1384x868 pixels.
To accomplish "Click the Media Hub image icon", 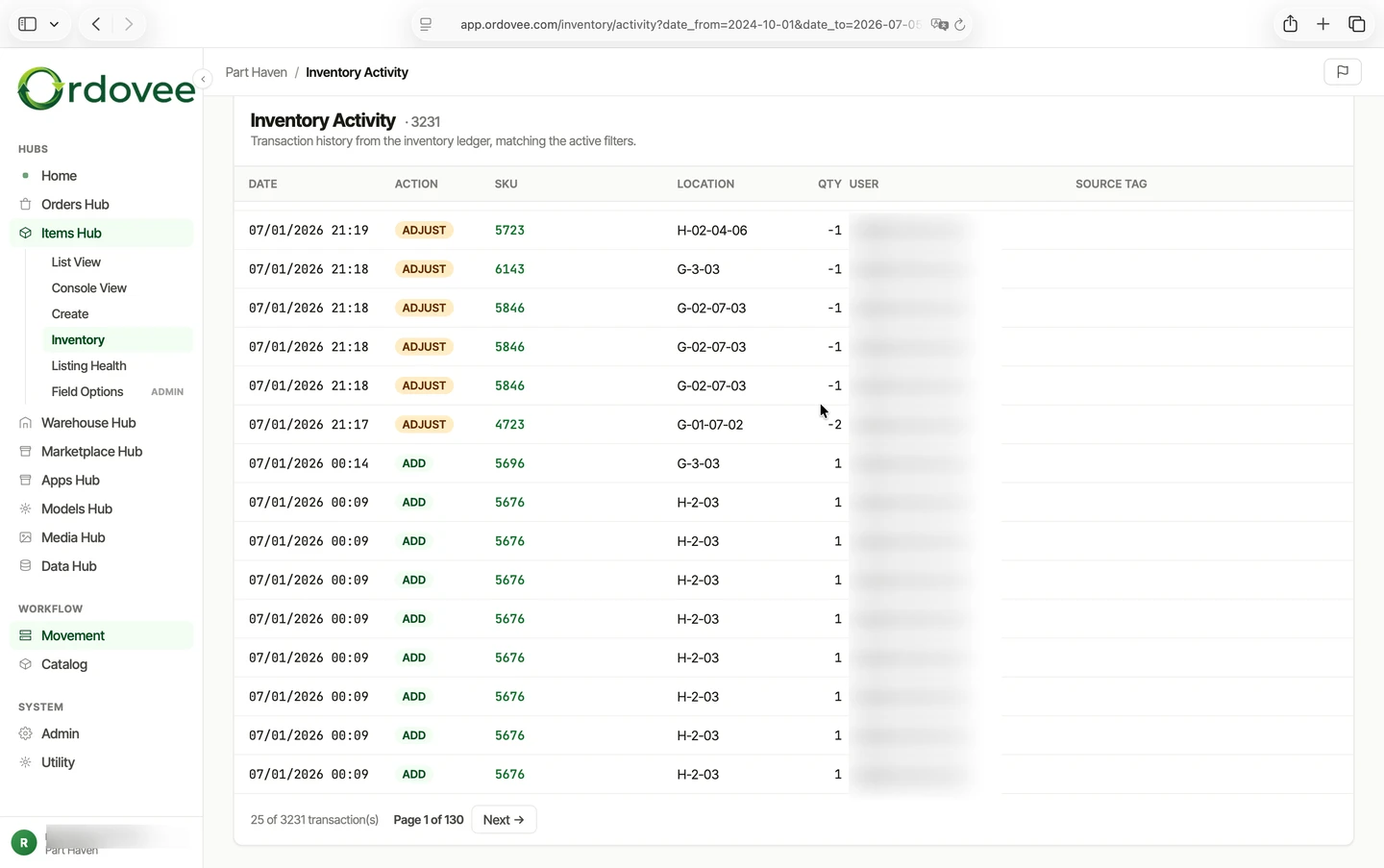I will point(26,538).
